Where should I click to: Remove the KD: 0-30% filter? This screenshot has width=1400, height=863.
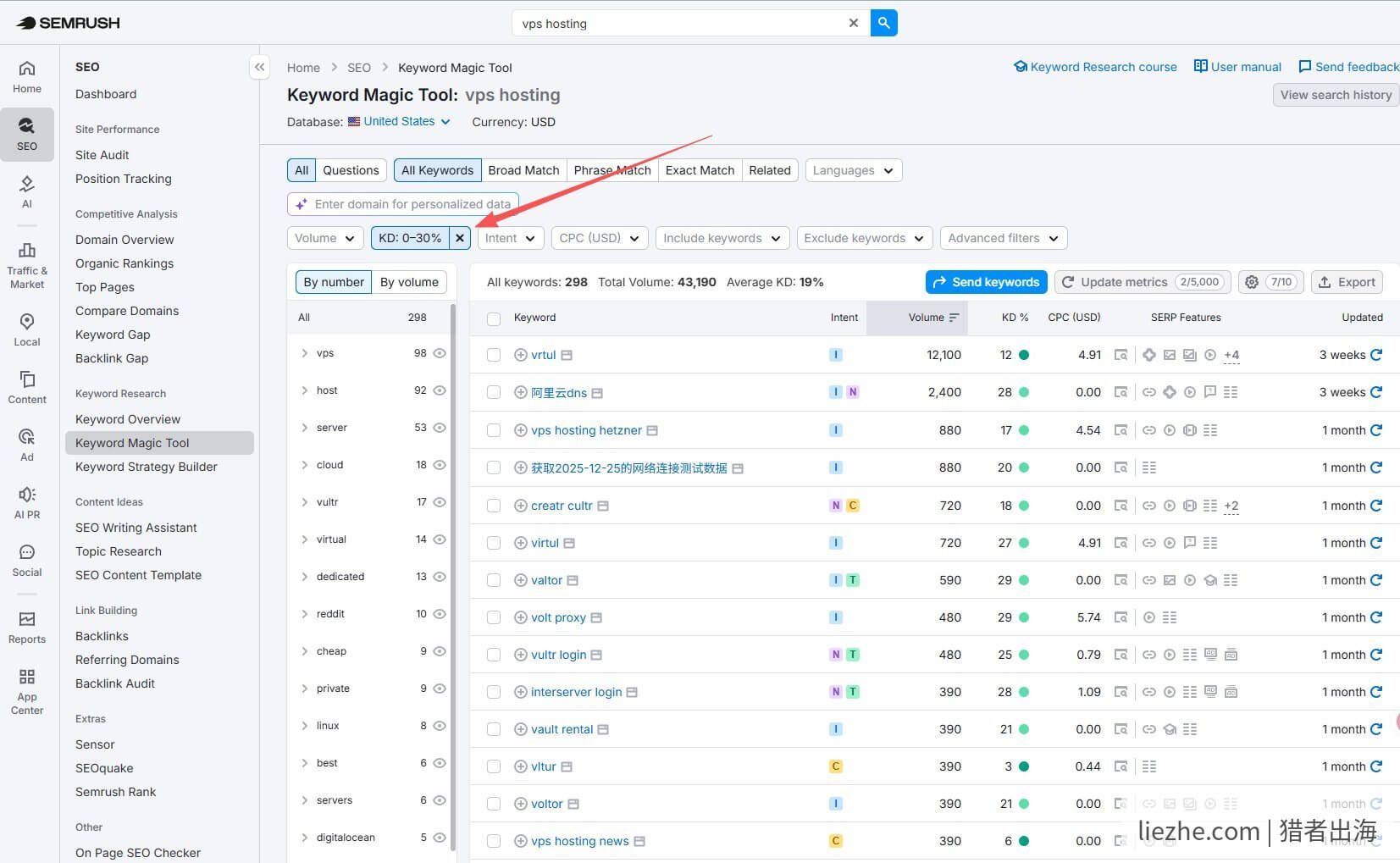point(460,238)
